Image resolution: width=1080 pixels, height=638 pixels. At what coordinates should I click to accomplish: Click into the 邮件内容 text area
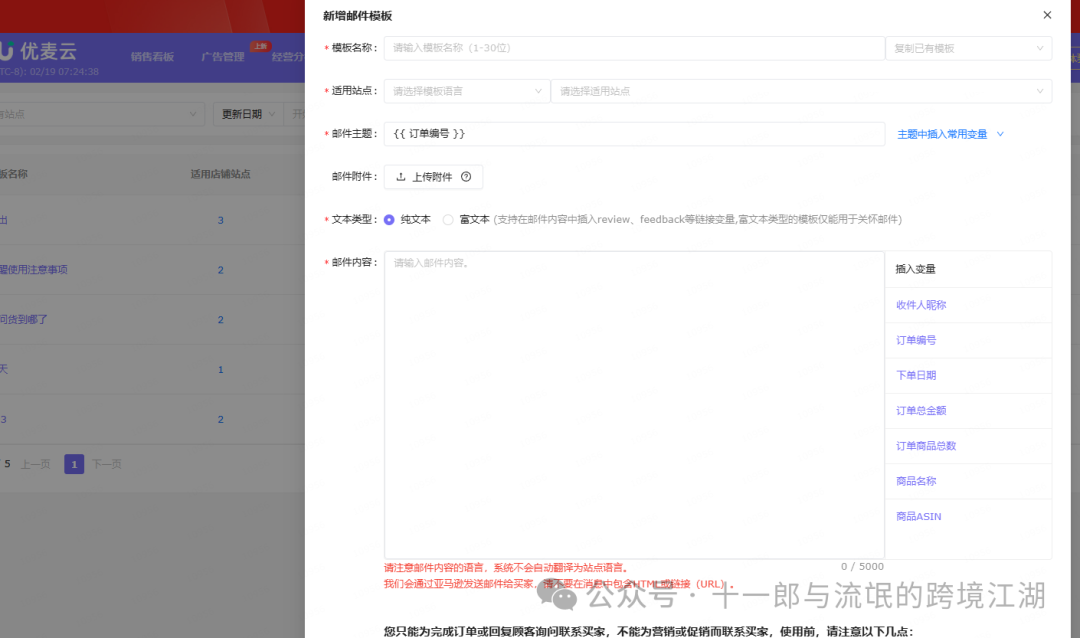(x=634, y=405)
